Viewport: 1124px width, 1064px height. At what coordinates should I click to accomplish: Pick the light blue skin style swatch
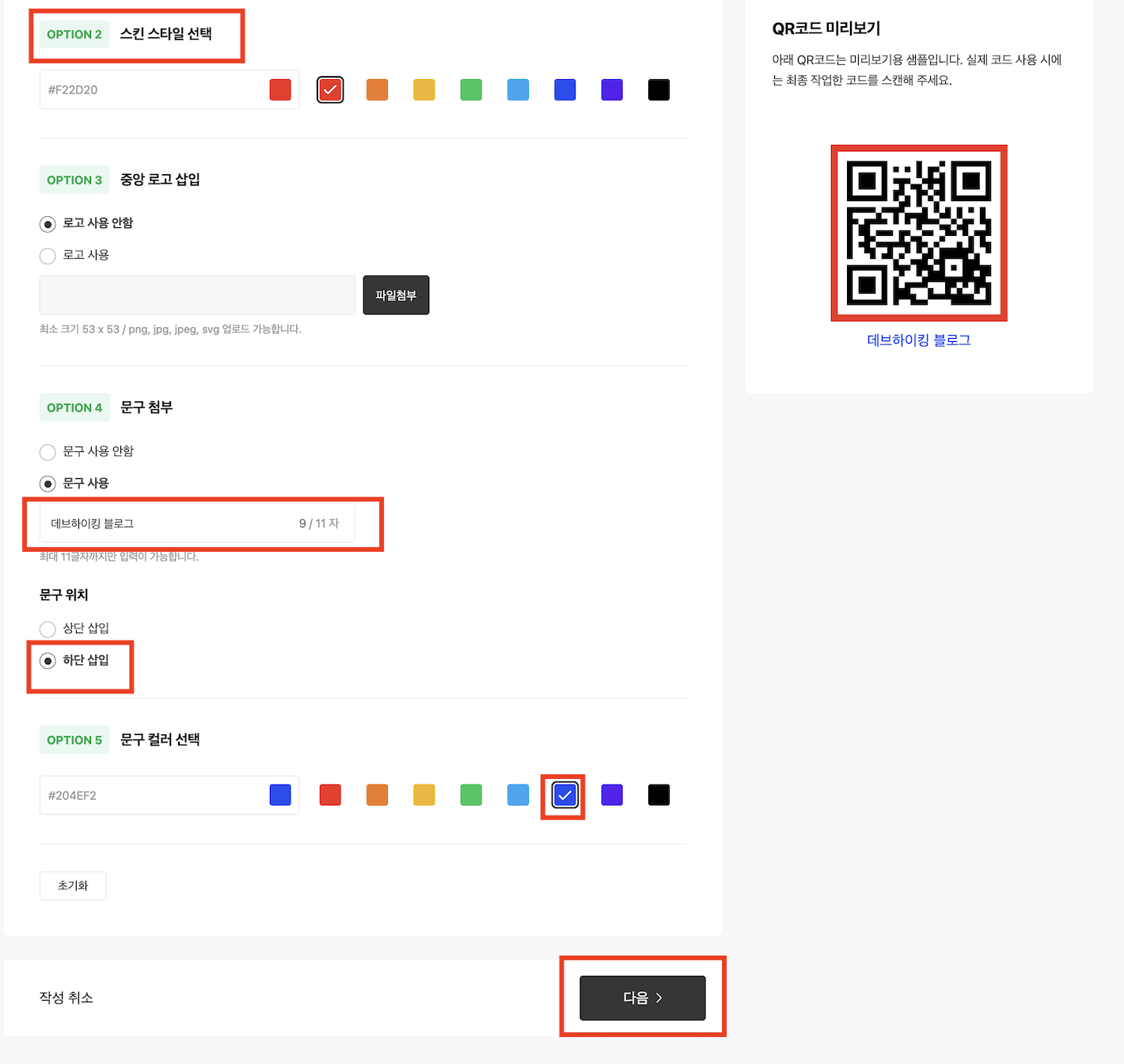518,89
